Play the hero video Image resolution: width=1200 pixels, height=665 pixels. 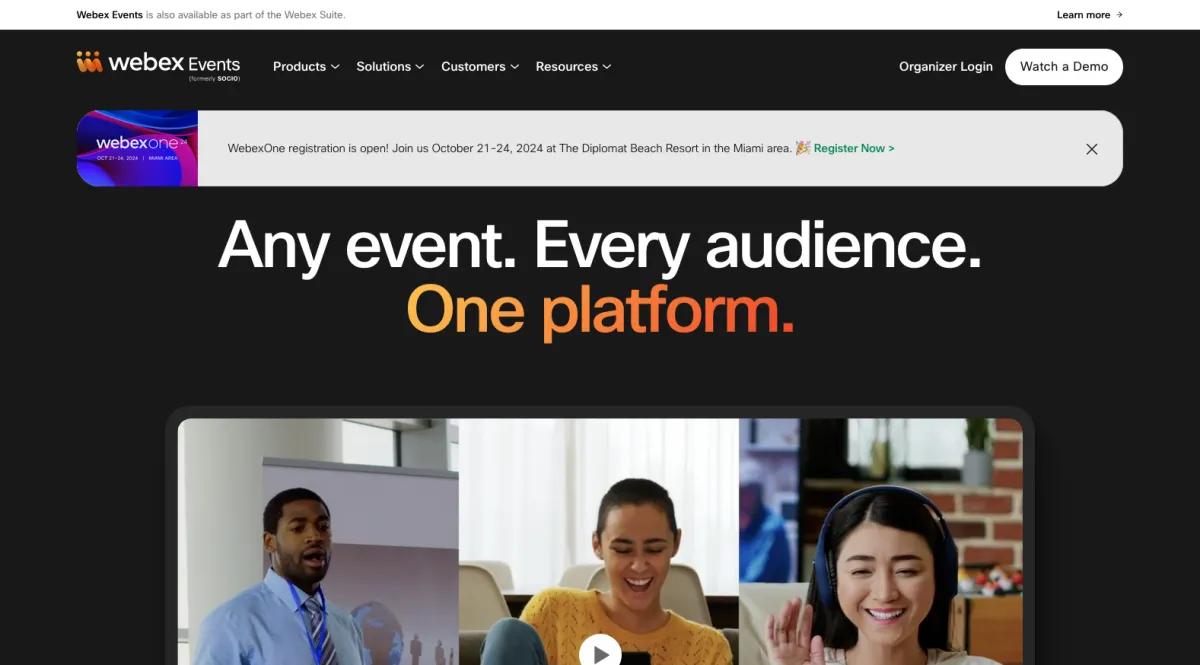coord(600,654)
